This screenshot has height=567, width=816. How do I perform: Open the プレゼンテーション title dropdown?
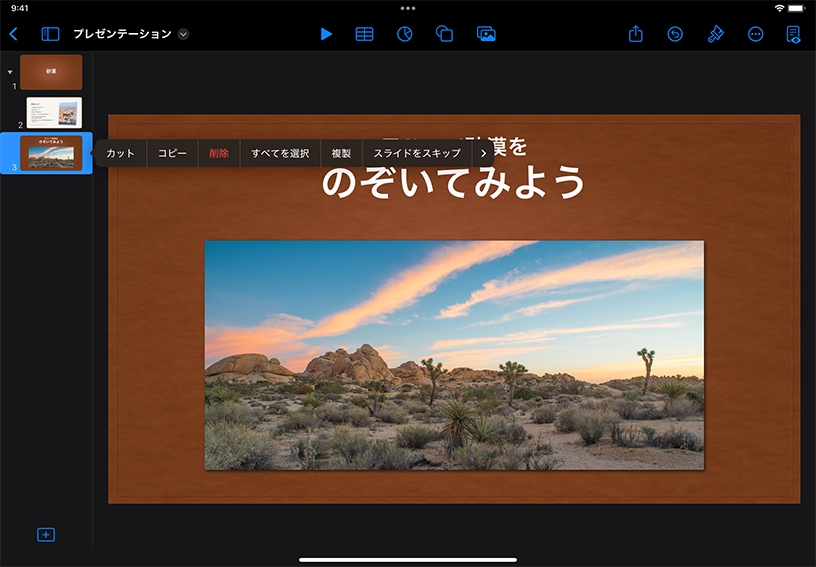click(183, 34)
